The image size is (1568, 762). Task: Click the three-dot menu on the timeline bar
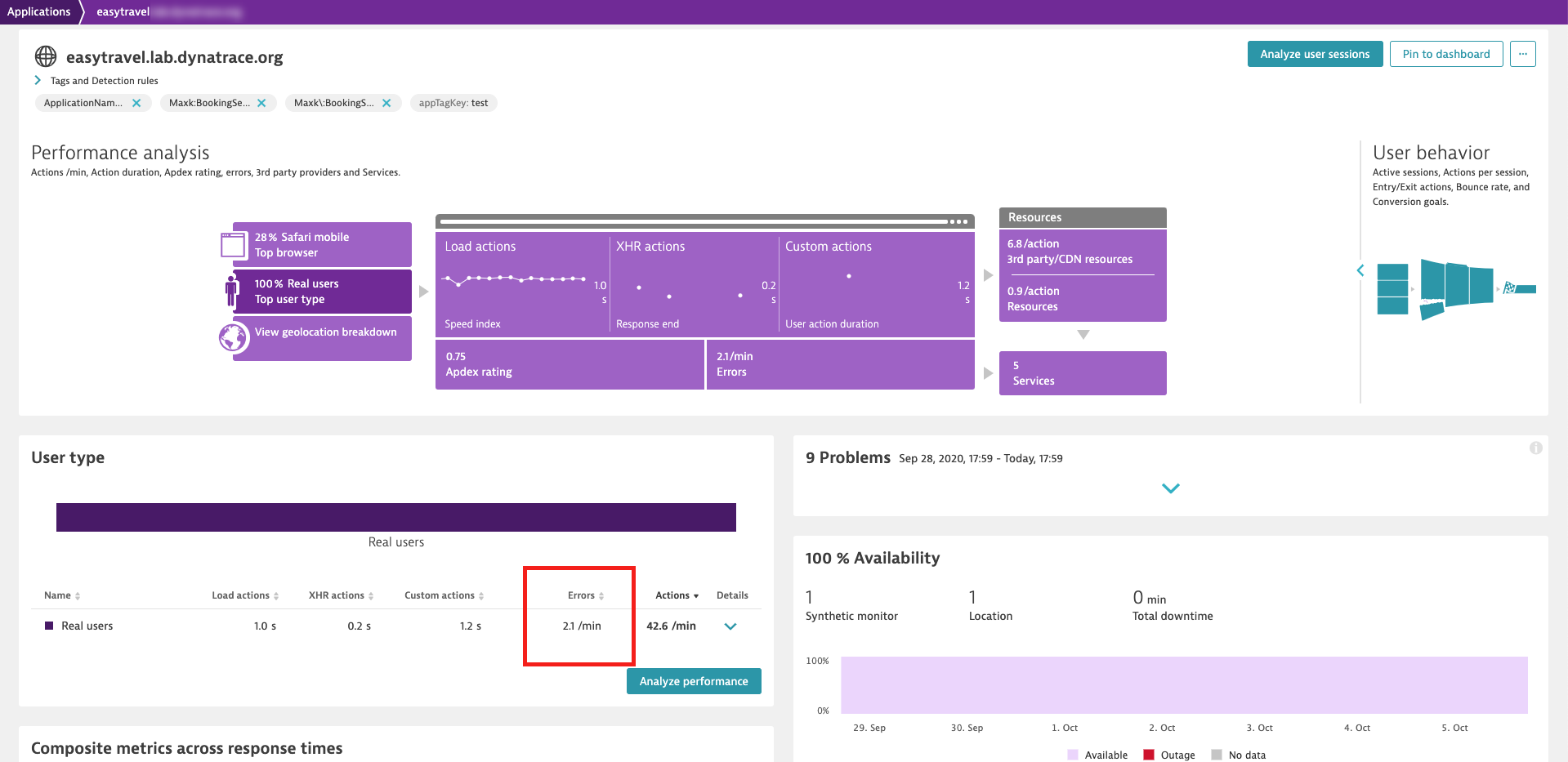958,221
